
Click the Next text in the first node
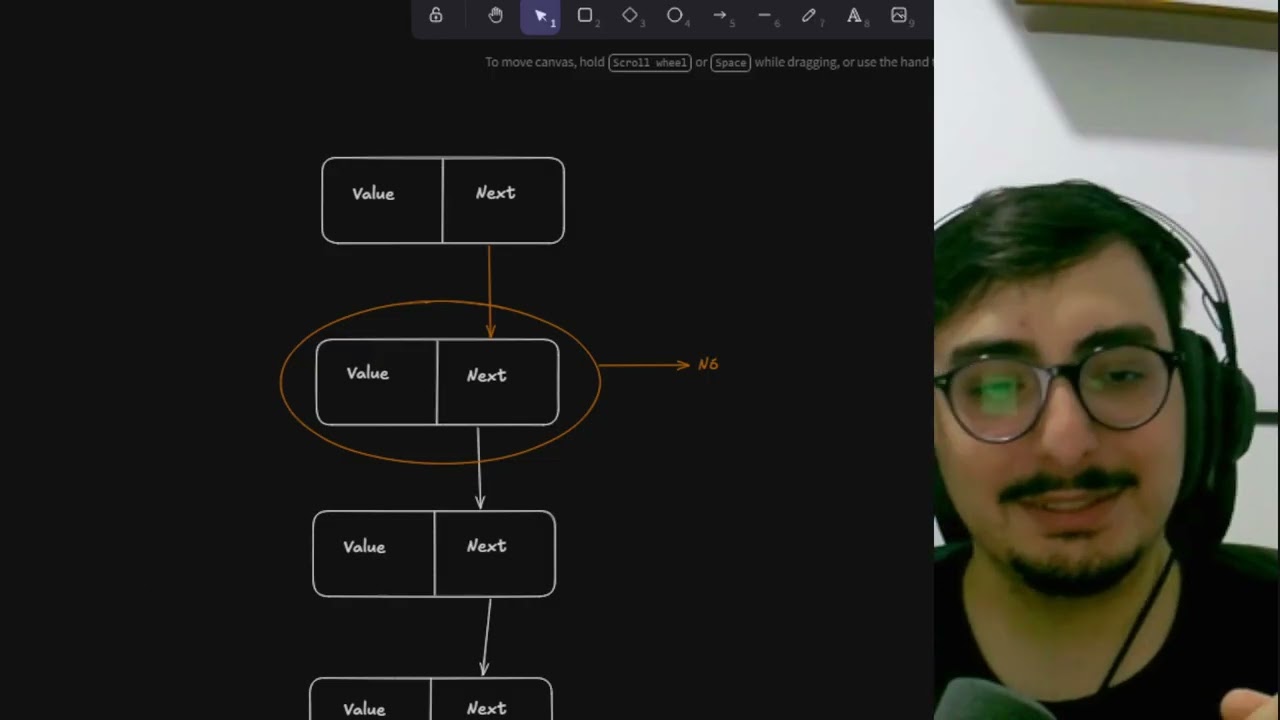pyautogui.click(x=495, y=193)
